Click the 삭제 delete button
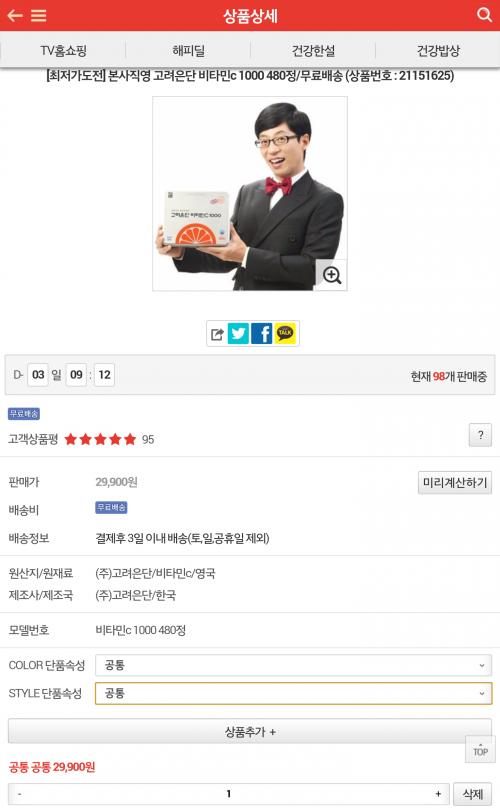Image resolution: width=500 pixels, height=808 pixels. pyautogui.click(x=473, y=794)
